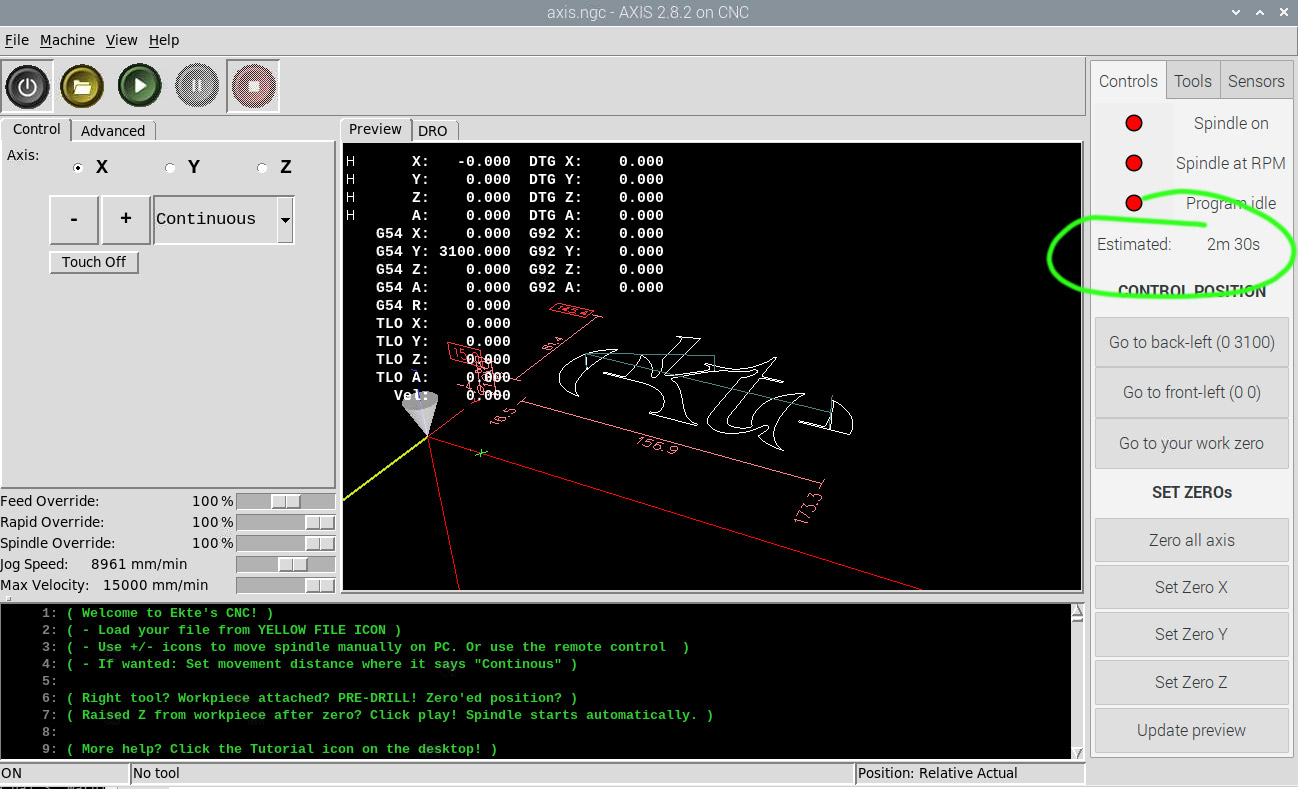Click Set Zero Y button

pyautogui.click(x=1191, y=634)
